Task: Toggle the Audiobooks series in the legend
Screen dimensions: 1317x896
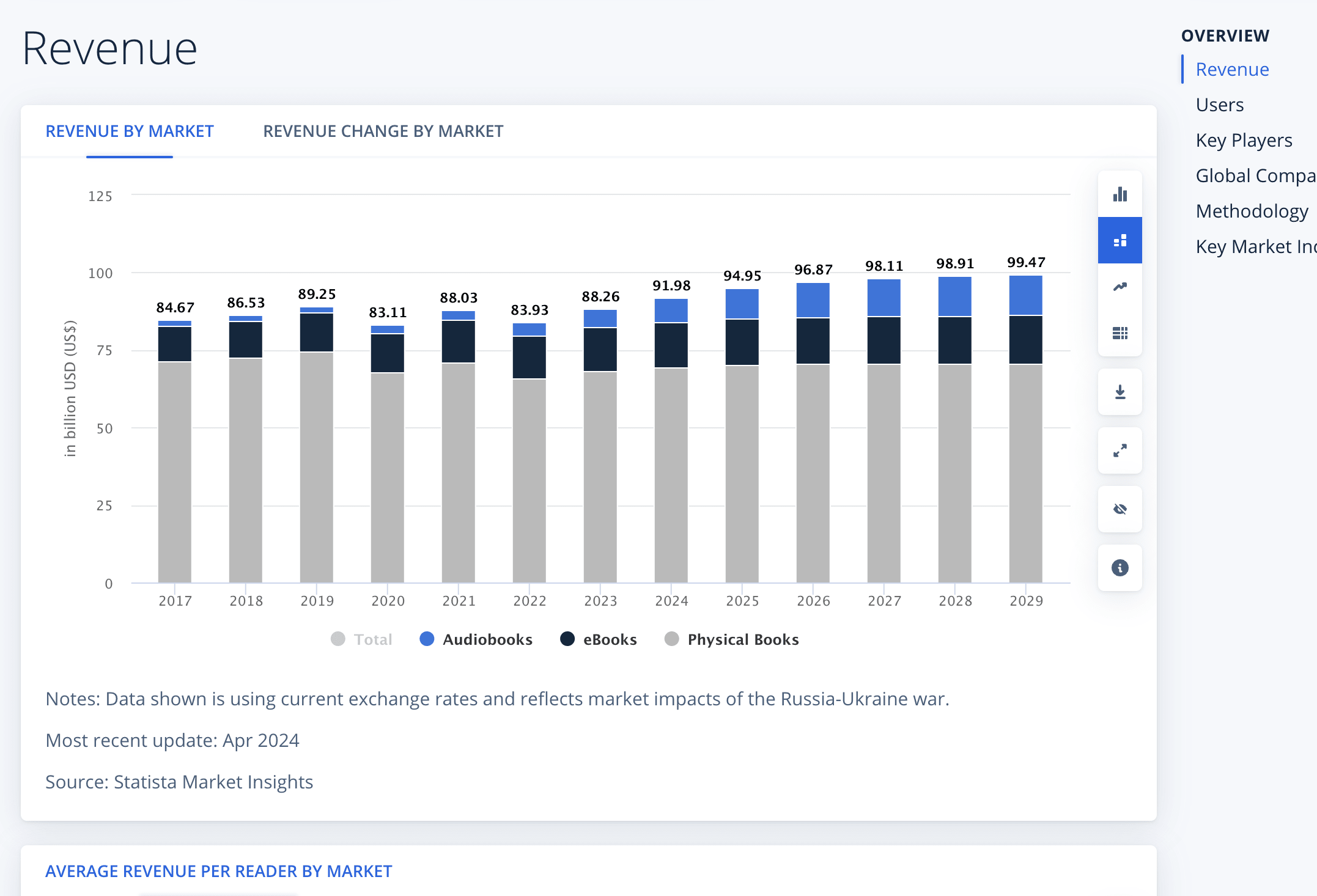Action: 476,639
